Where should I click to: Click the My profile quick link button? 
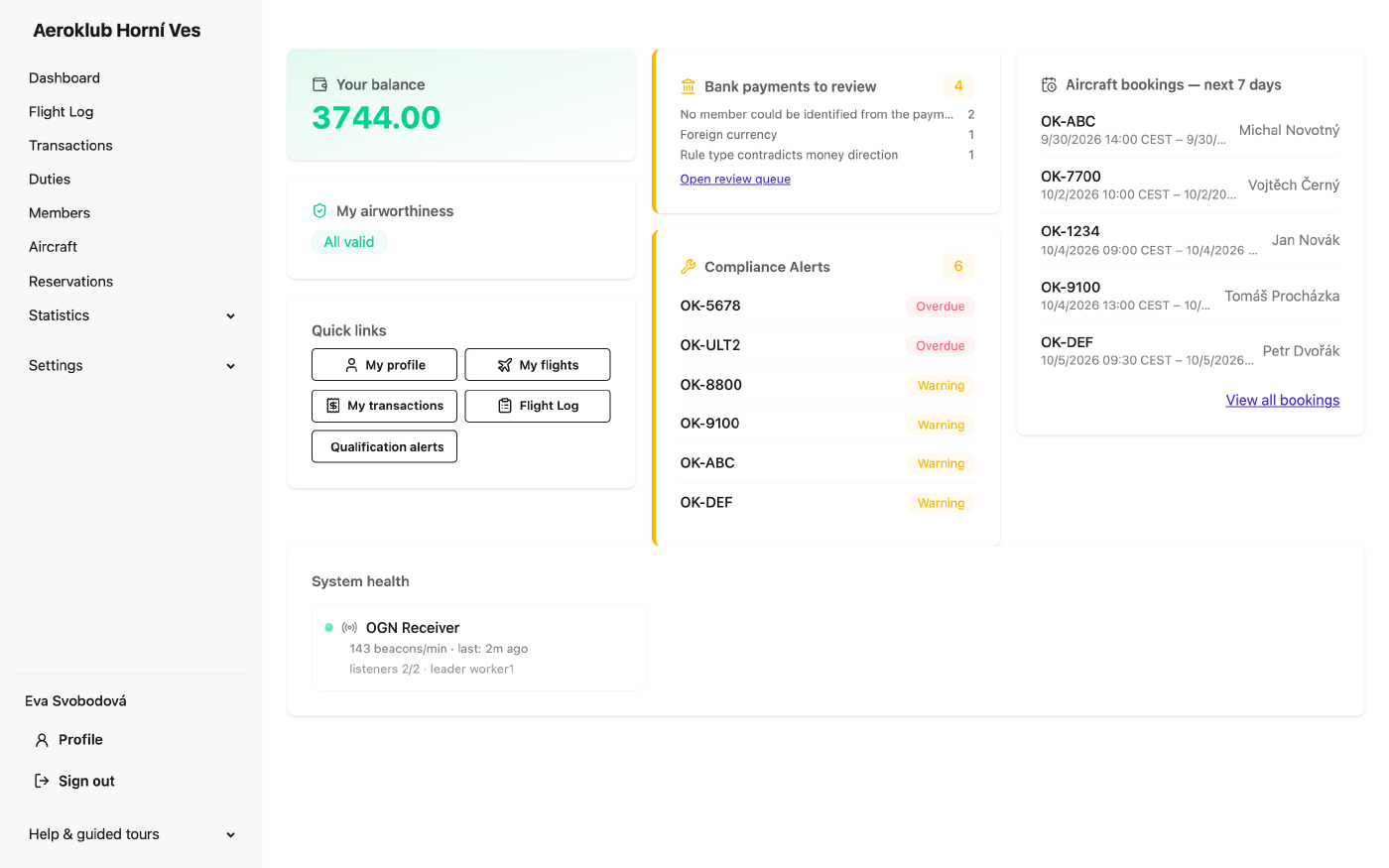(384, 365)
